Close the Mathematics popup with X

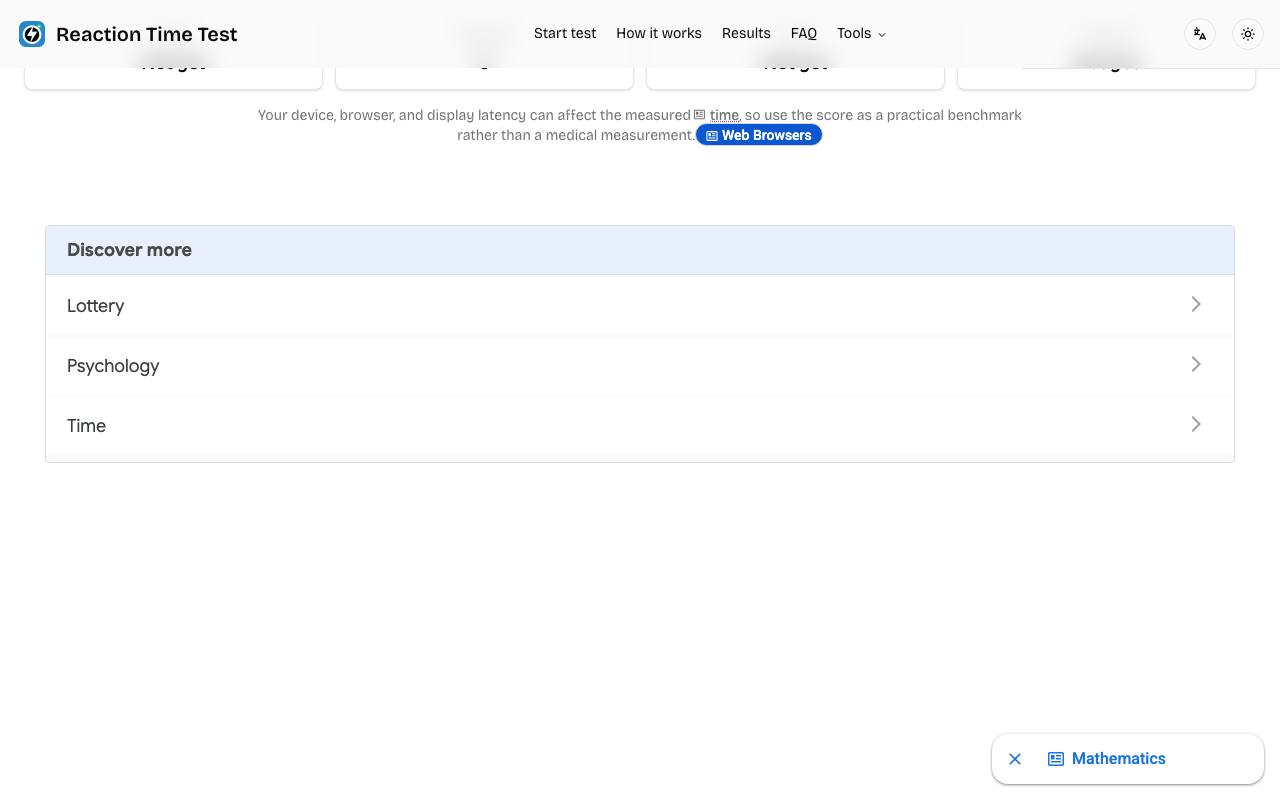[1015, 759]
